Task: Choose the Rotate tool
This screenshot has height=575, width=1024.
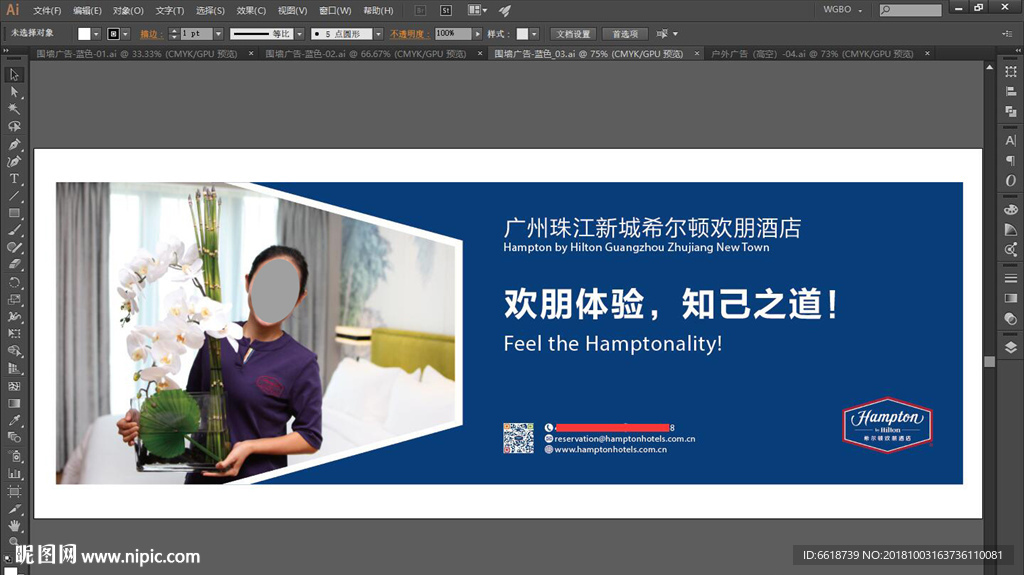Action: pos(14,282)
